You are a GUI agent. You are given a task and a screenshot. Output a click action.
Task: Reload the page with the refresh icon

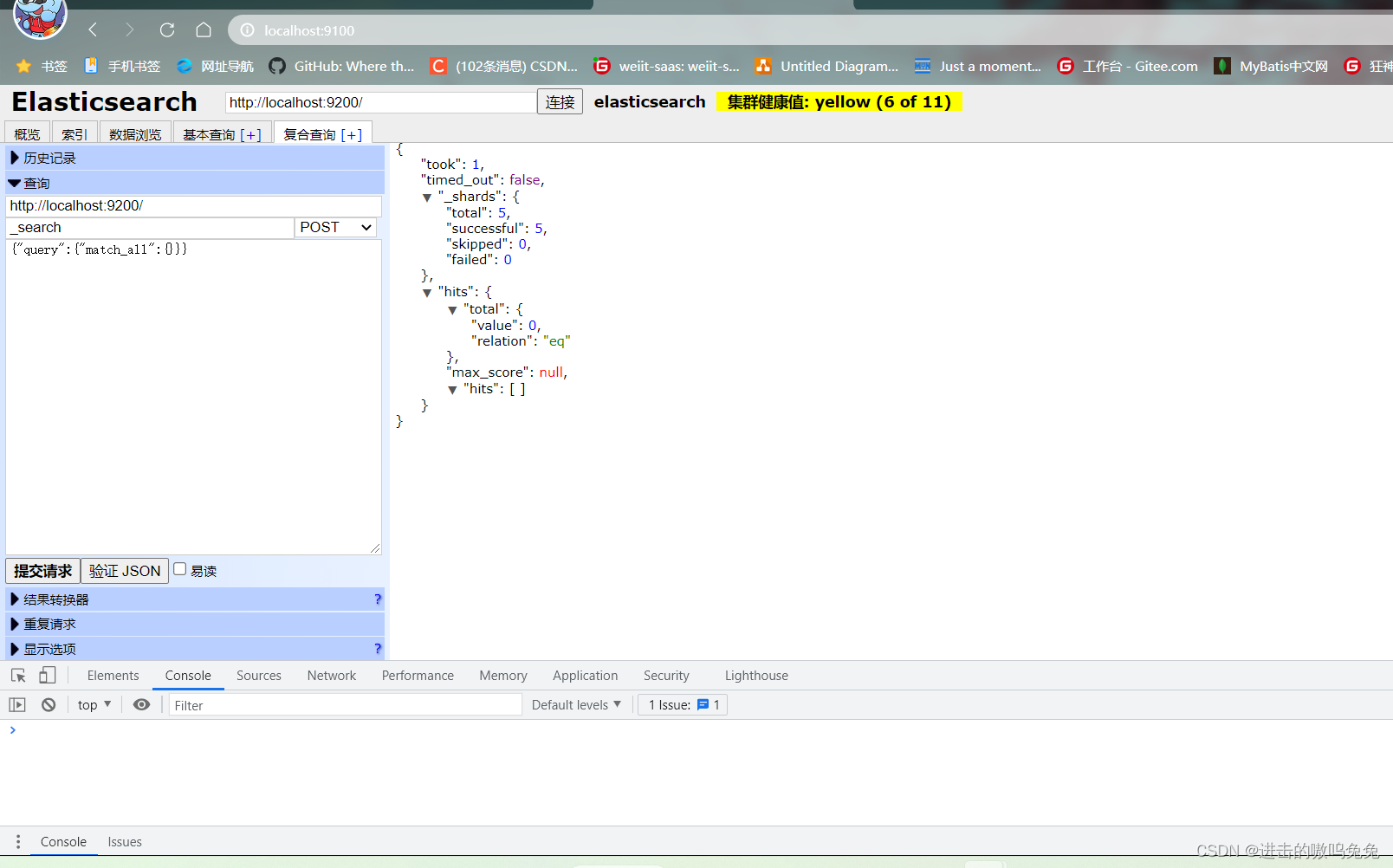coord(167,30)
